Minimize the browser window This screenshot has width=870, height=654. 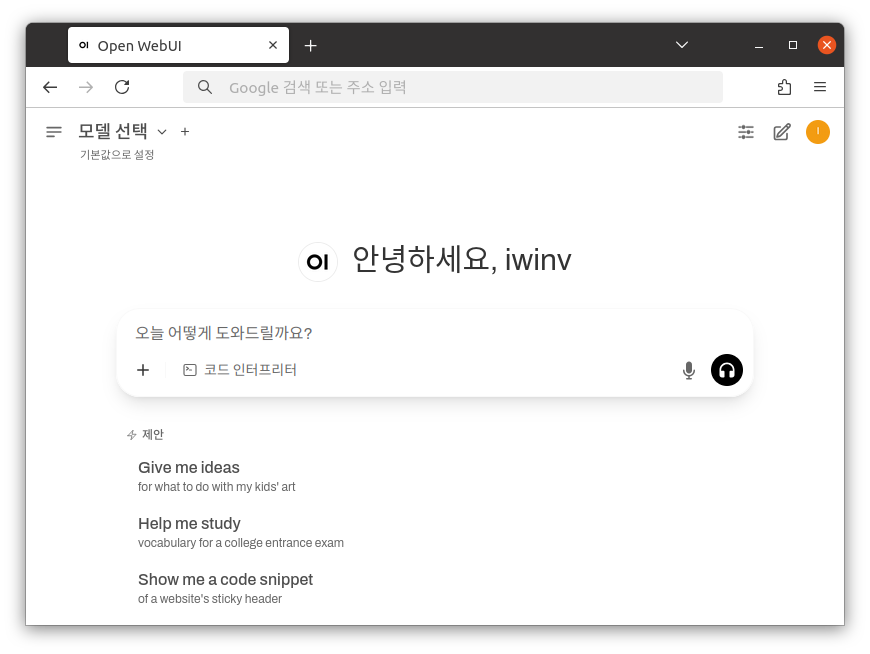(758, 45)
